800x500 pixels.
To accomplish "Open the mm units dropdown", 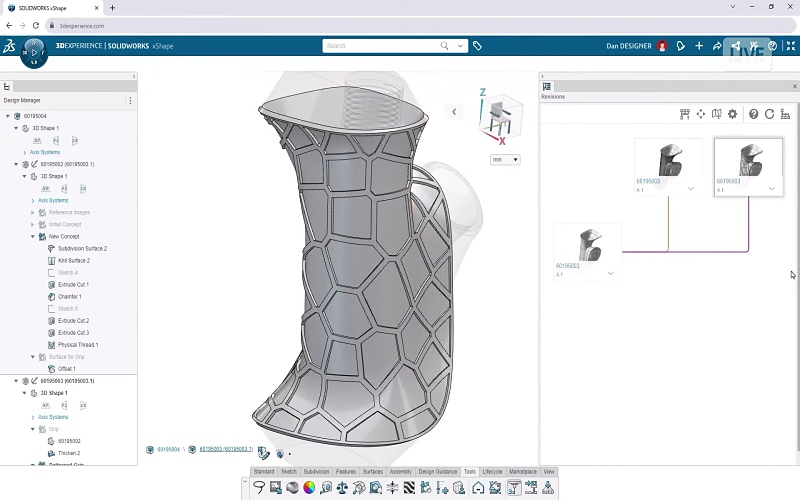I will (504, 159).
